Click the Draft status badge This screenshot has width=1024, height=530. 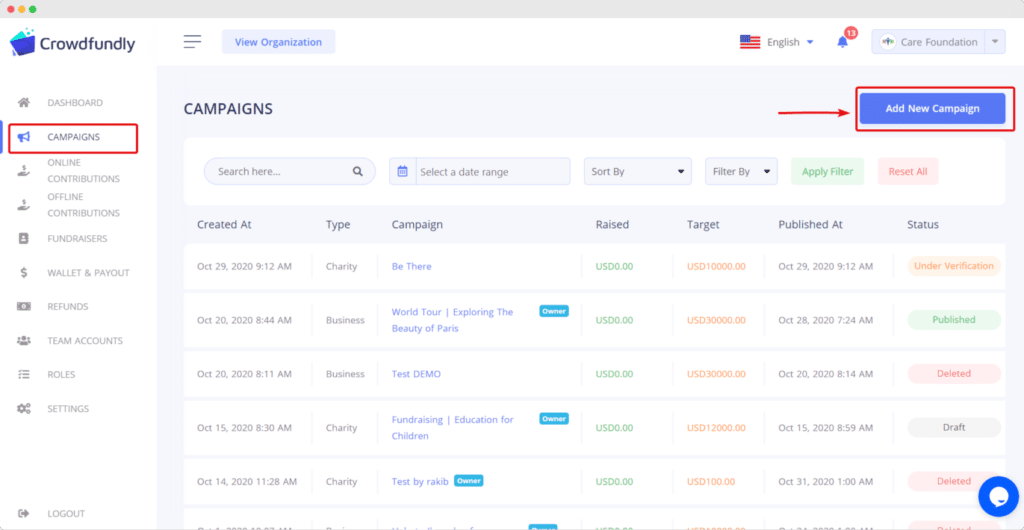coord(953,428)
